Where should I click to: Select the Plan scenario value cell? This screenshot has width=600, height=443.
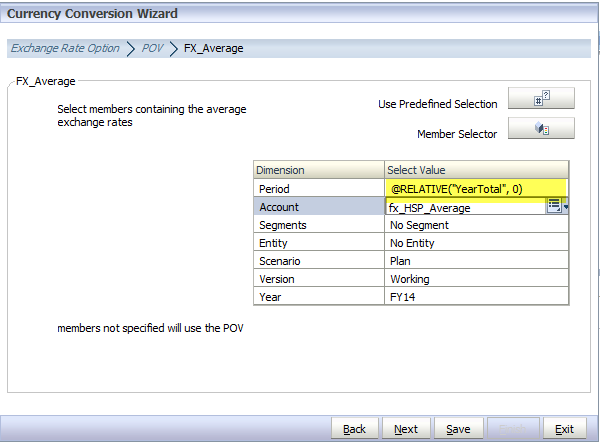coord(476,261)
